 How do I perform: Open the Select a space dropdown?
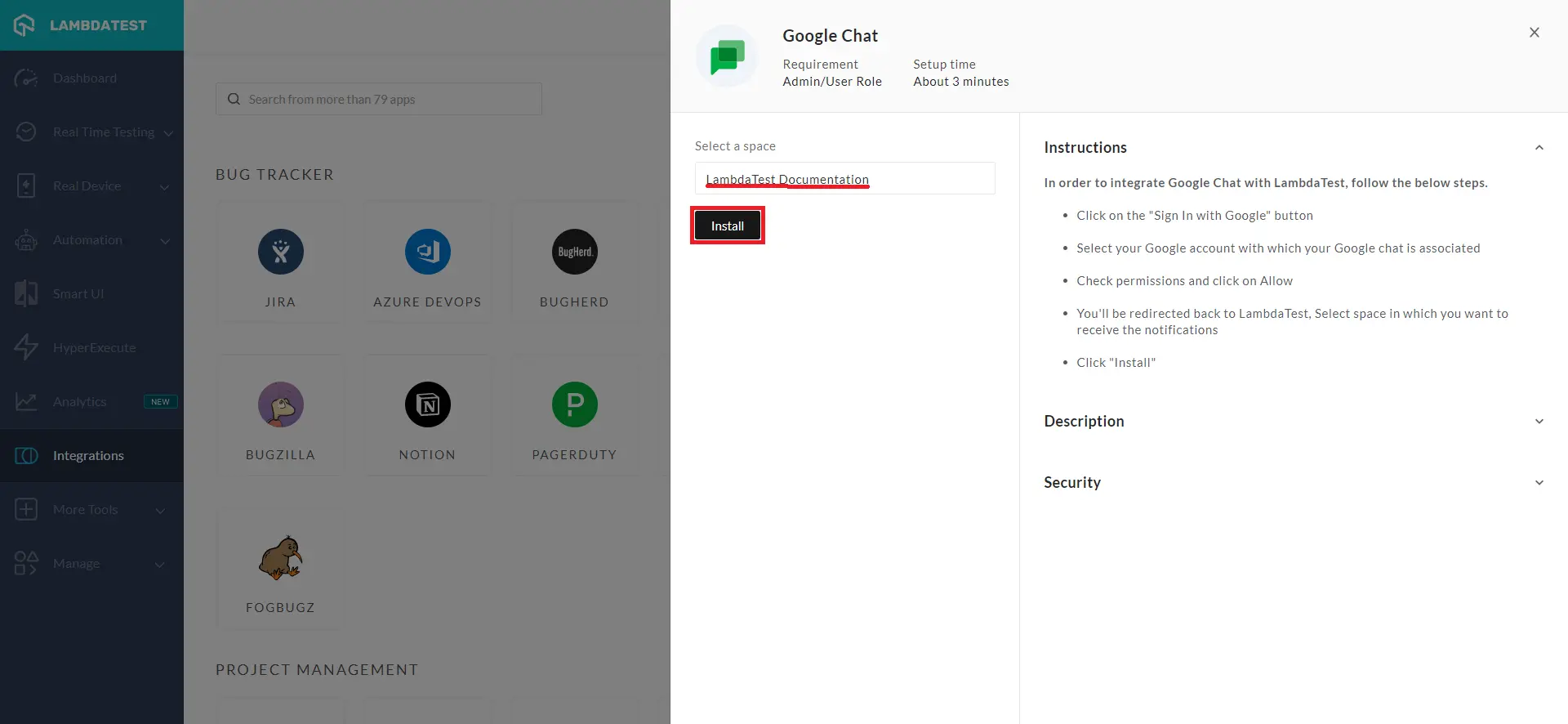(x=844, y=179)
